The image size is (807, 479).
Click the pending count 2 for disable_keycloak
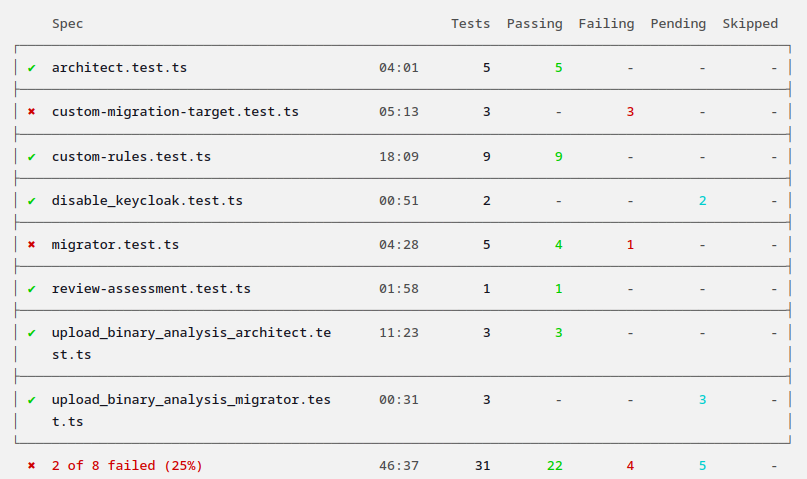click(702, 201)
